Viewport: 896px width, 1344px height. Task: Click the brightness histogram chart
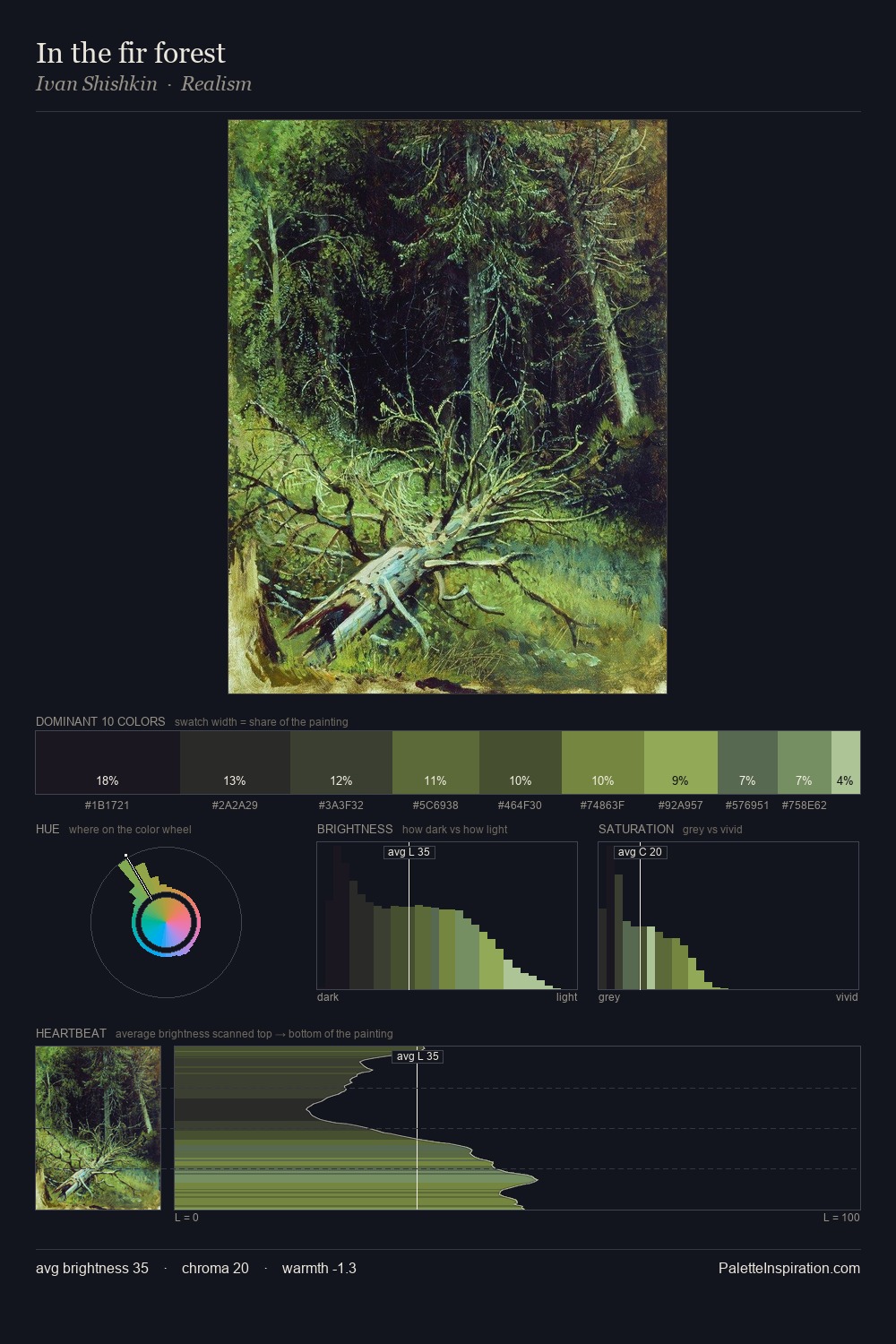point(447,916)
